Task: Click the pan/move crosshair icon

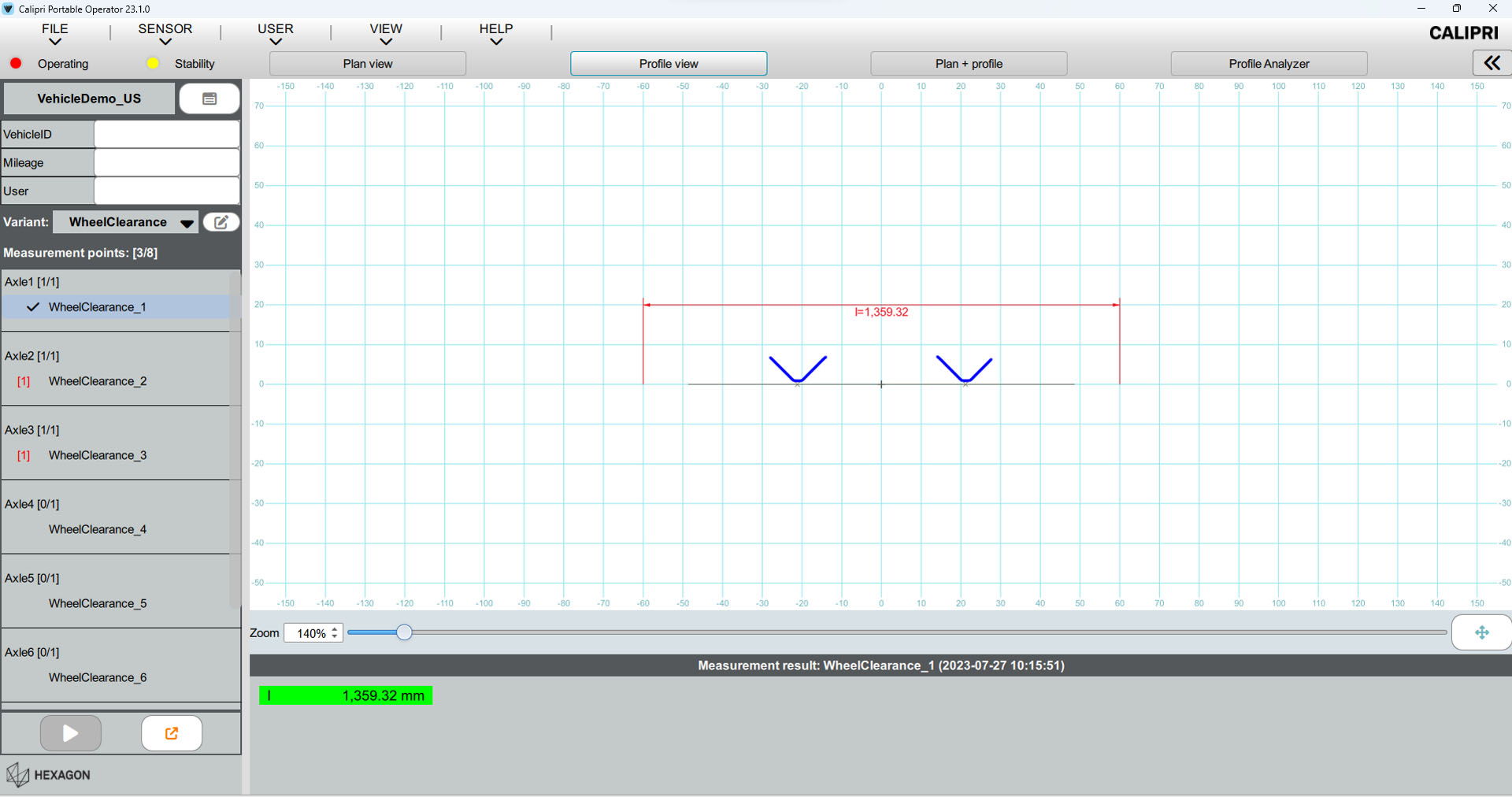Action: (x=1481, y=632)
